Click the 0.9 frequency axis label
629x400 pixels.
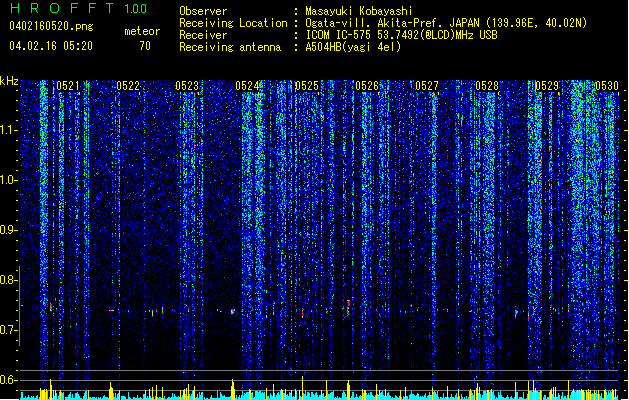[x=8, y=230]
